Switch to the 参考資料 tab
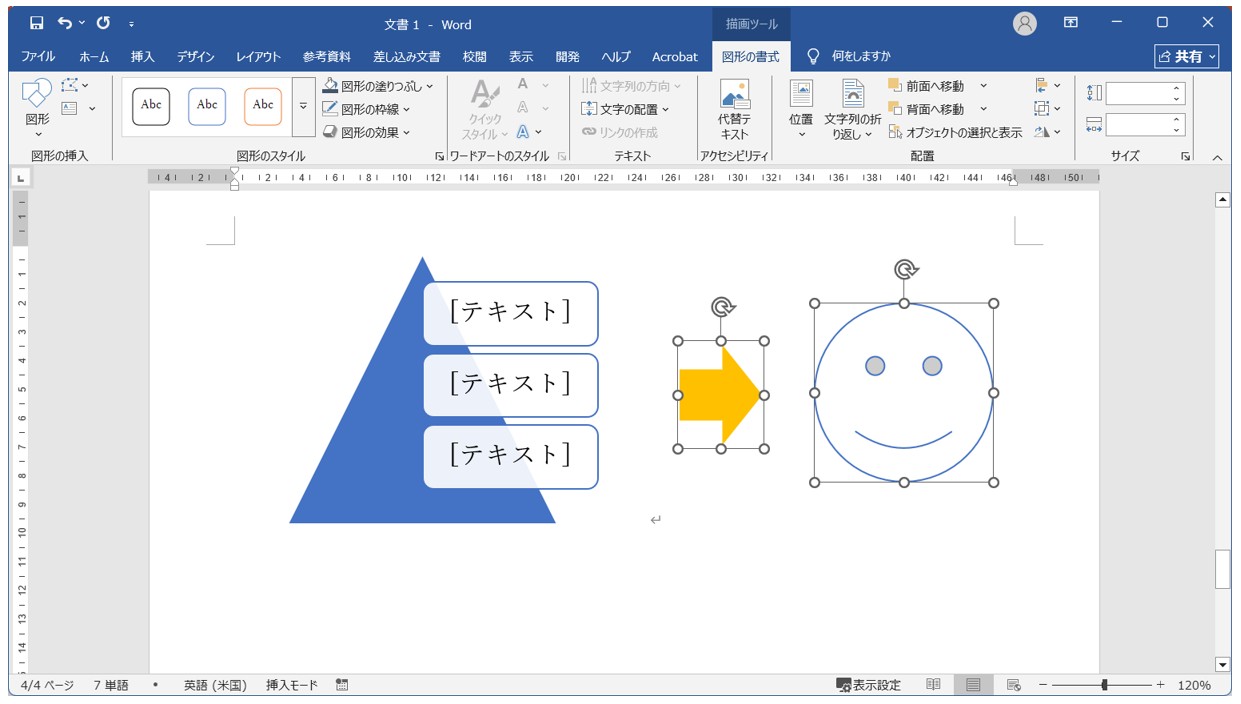The height and width of the screenshot is (704, 1241). [327, 56]
